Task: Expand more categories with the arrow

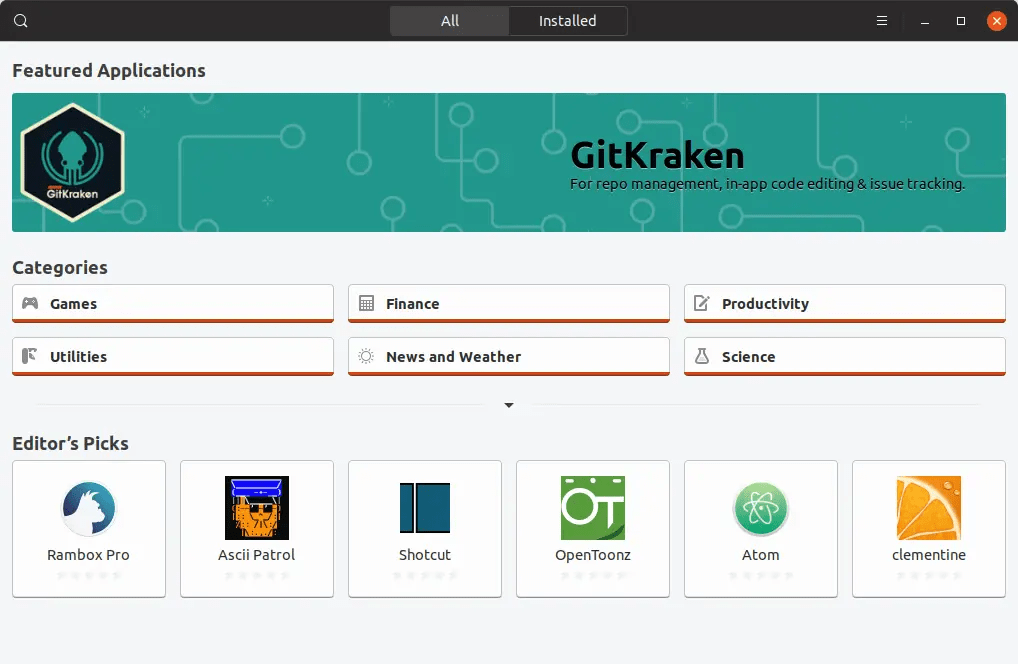Action: [508, 405]
